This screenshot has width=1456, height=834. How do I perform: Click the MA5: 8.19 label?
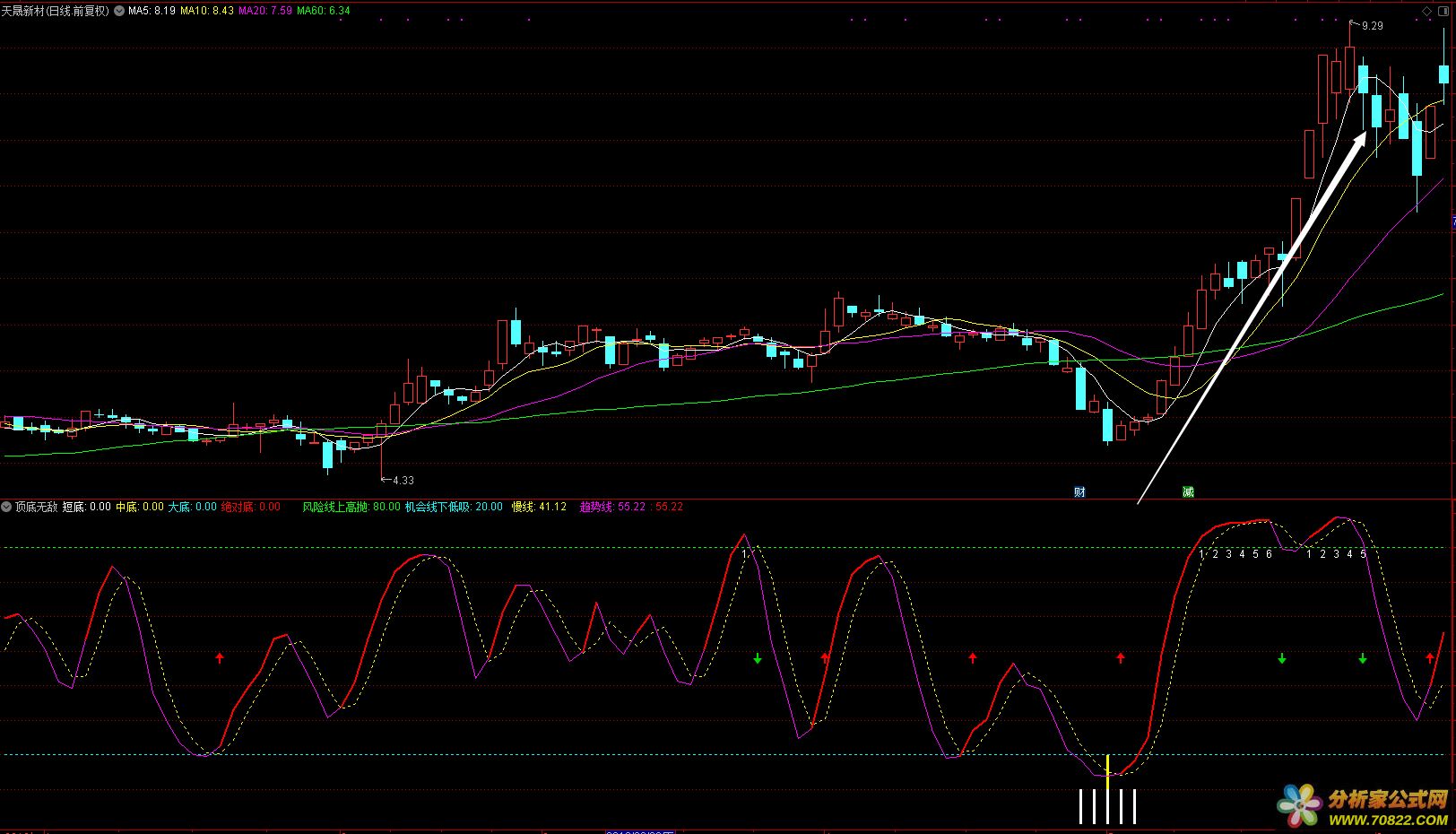coord(152,11)
